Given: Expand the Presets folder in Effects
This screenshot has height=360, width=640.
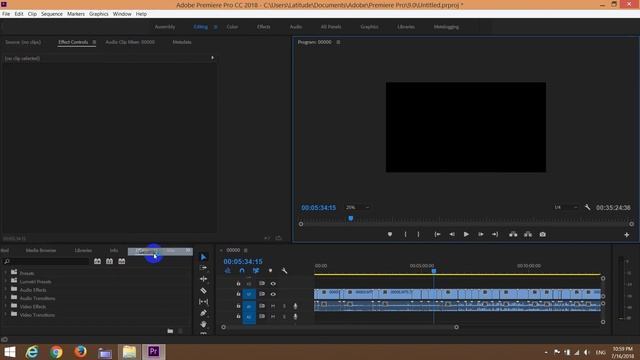Looking at the screenshot, I should [5, 273].
